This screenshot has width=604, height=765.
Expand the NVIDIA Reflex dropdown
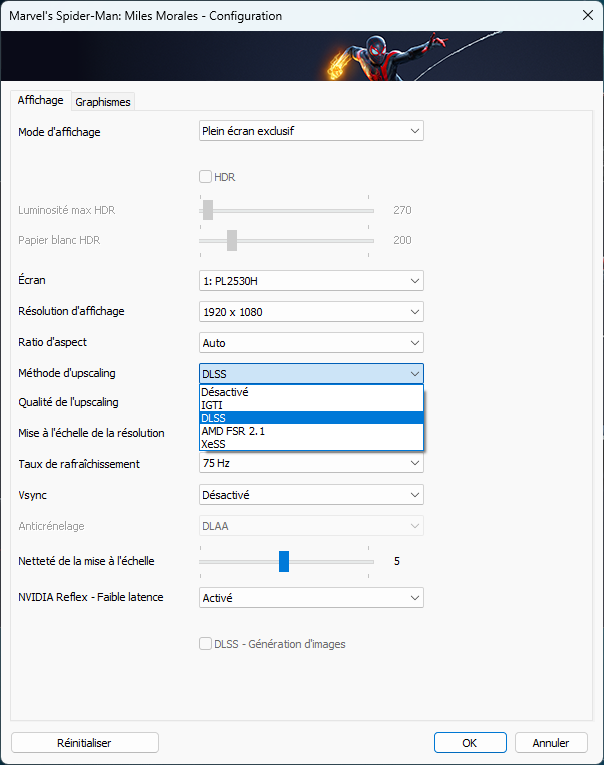(311, 598)
